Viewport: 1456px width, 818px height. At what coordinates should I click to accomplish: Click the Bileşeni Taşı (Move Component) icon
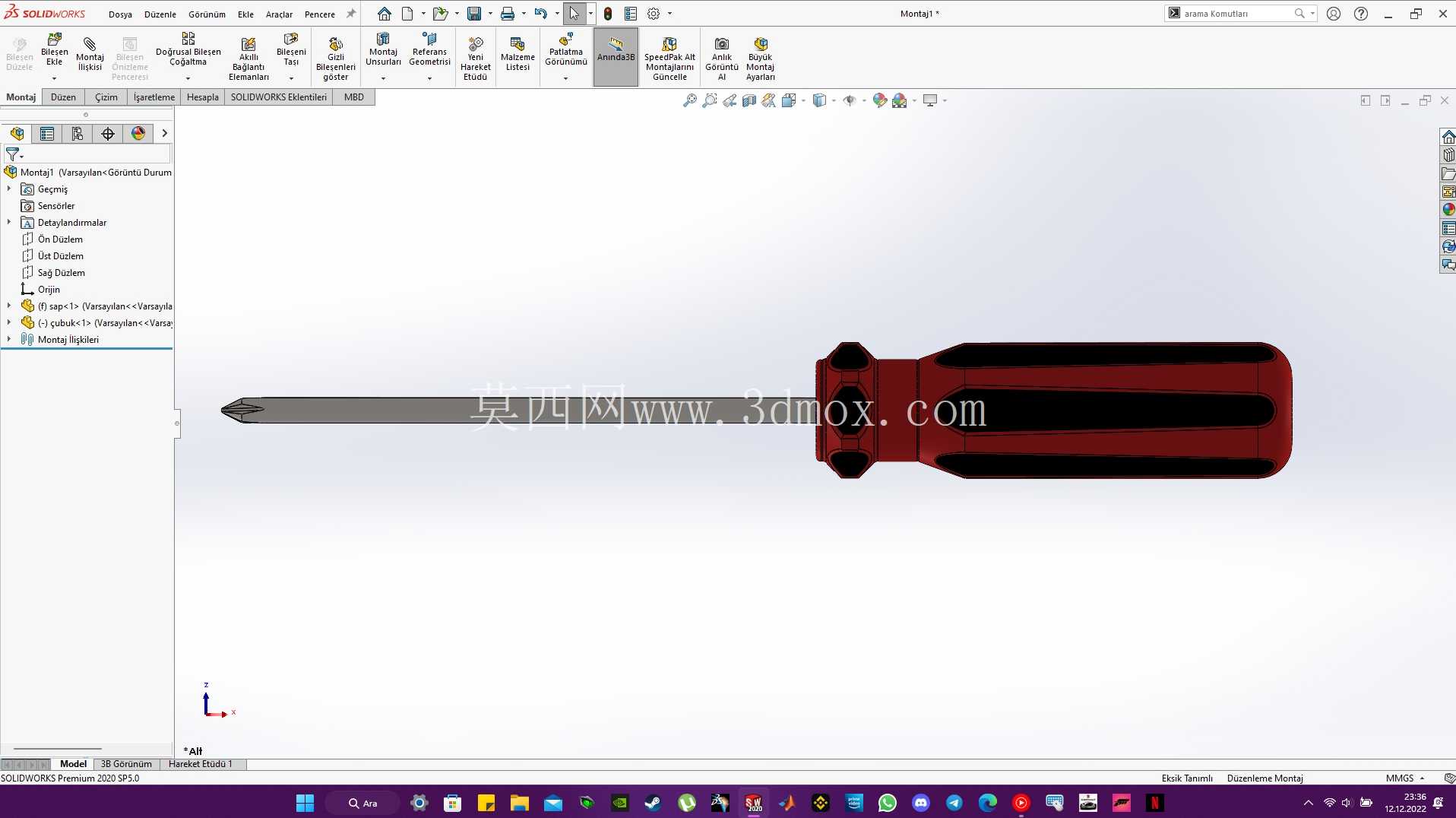click(x=291, y=39)
